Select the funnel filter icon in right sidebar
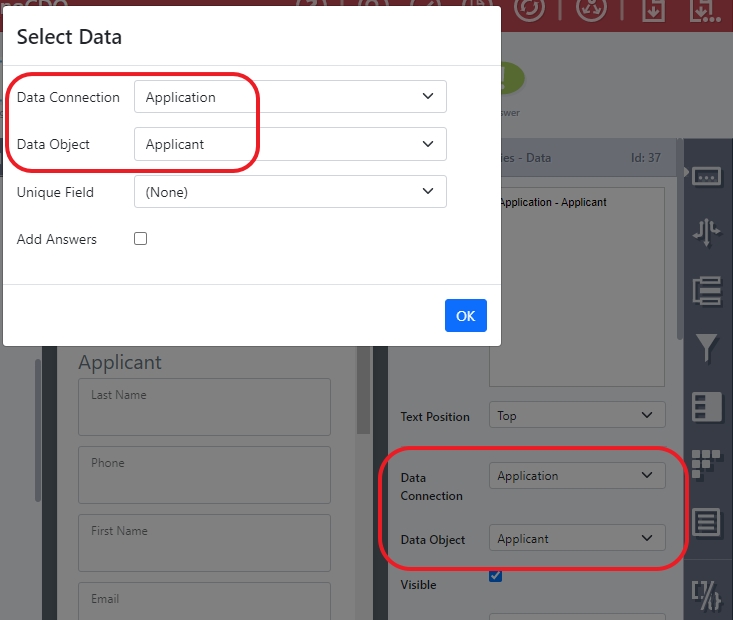733x620 pixels. (x=706, y=348)
